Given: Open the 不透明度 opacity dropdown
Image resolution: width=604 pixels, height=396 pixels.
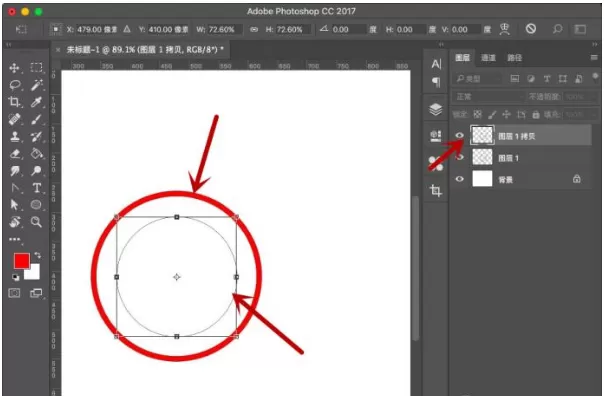Looking at the screenshot, I should point(581,97).
